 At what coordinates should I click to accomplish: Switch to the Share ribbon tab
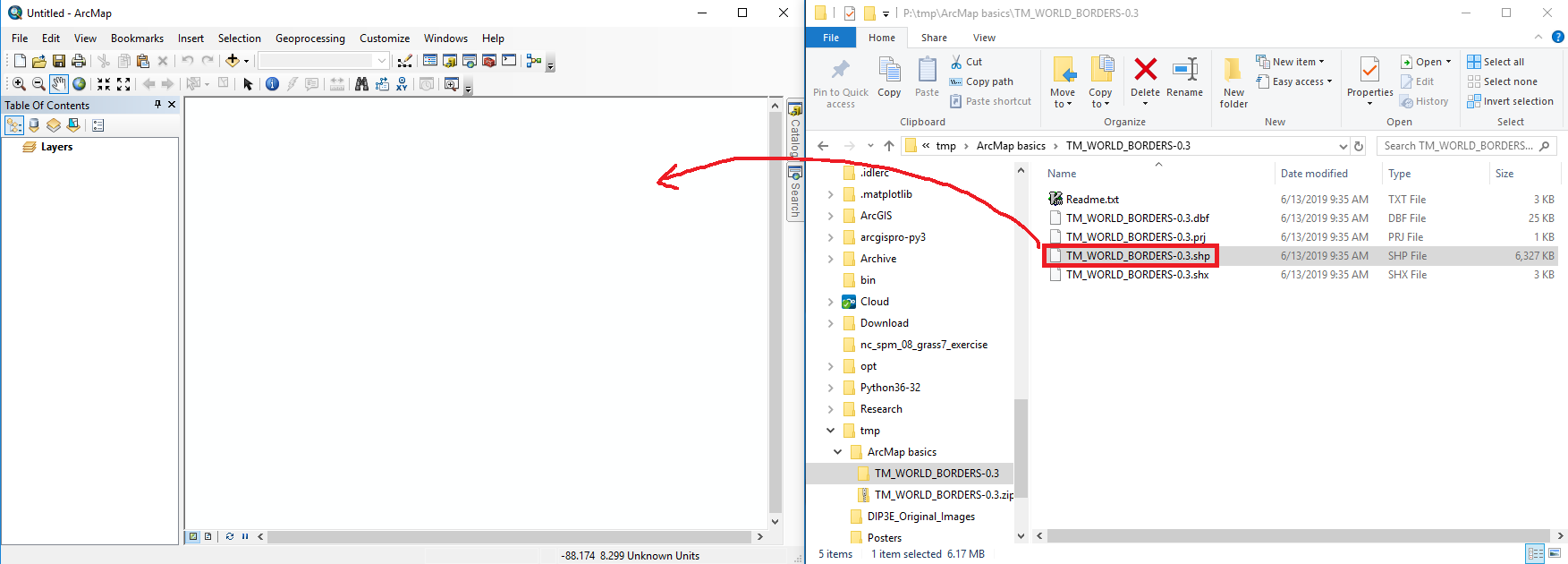(x=934, y=38)
